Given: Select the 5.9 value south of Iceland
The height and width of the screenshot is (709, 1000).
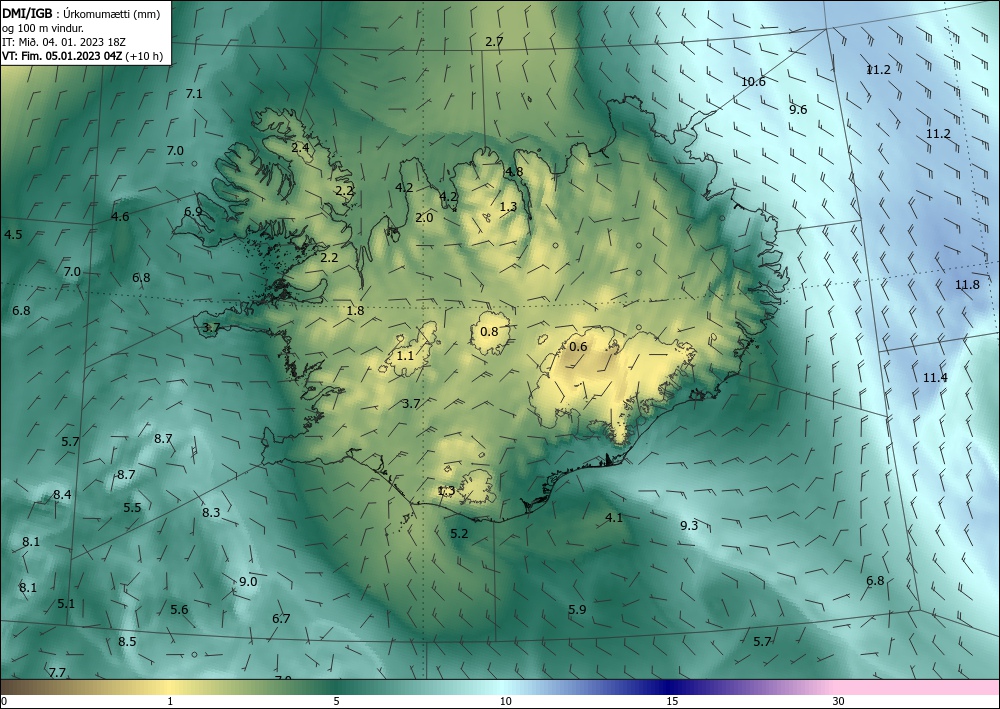Looking at the screenshot, I should point(577,610).
